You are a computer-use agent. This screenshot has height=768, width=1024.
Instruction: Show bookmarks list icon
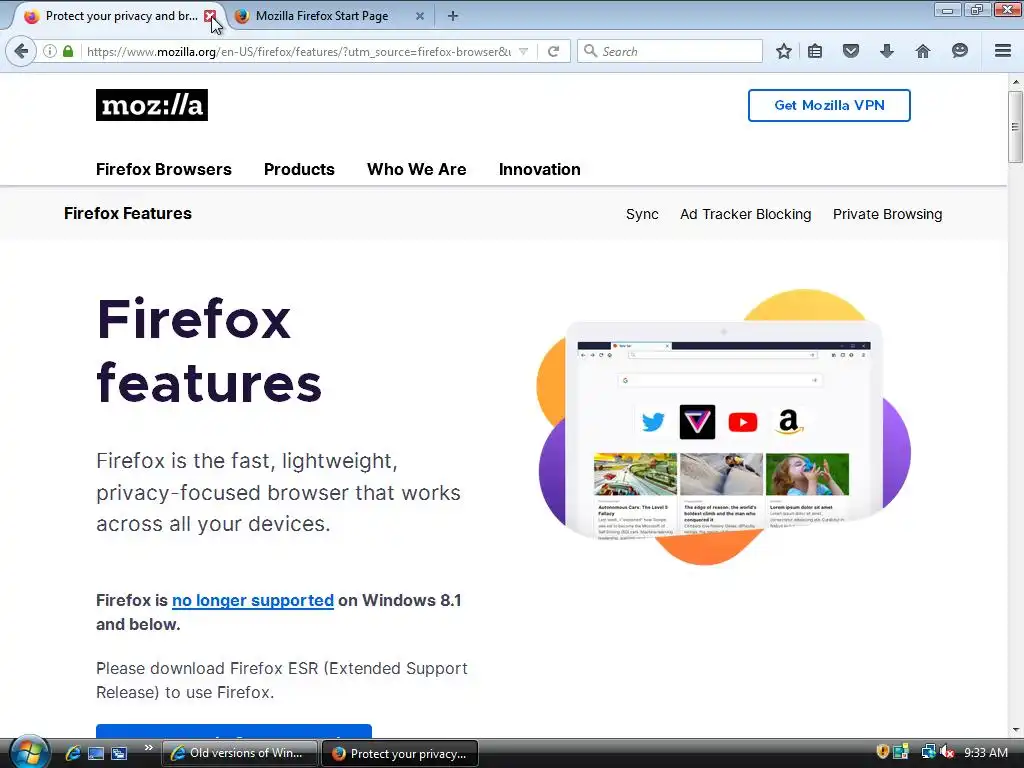(814, 51)
